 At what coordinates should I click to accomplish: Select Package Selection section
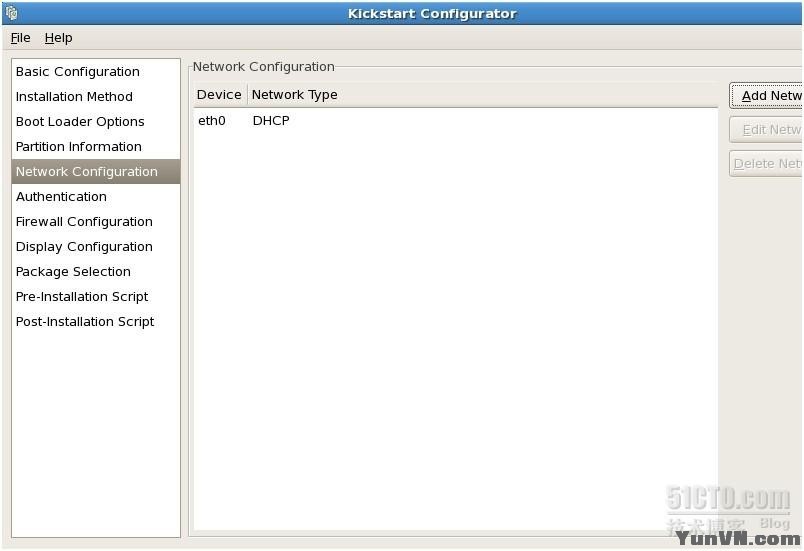click(96, 272)
